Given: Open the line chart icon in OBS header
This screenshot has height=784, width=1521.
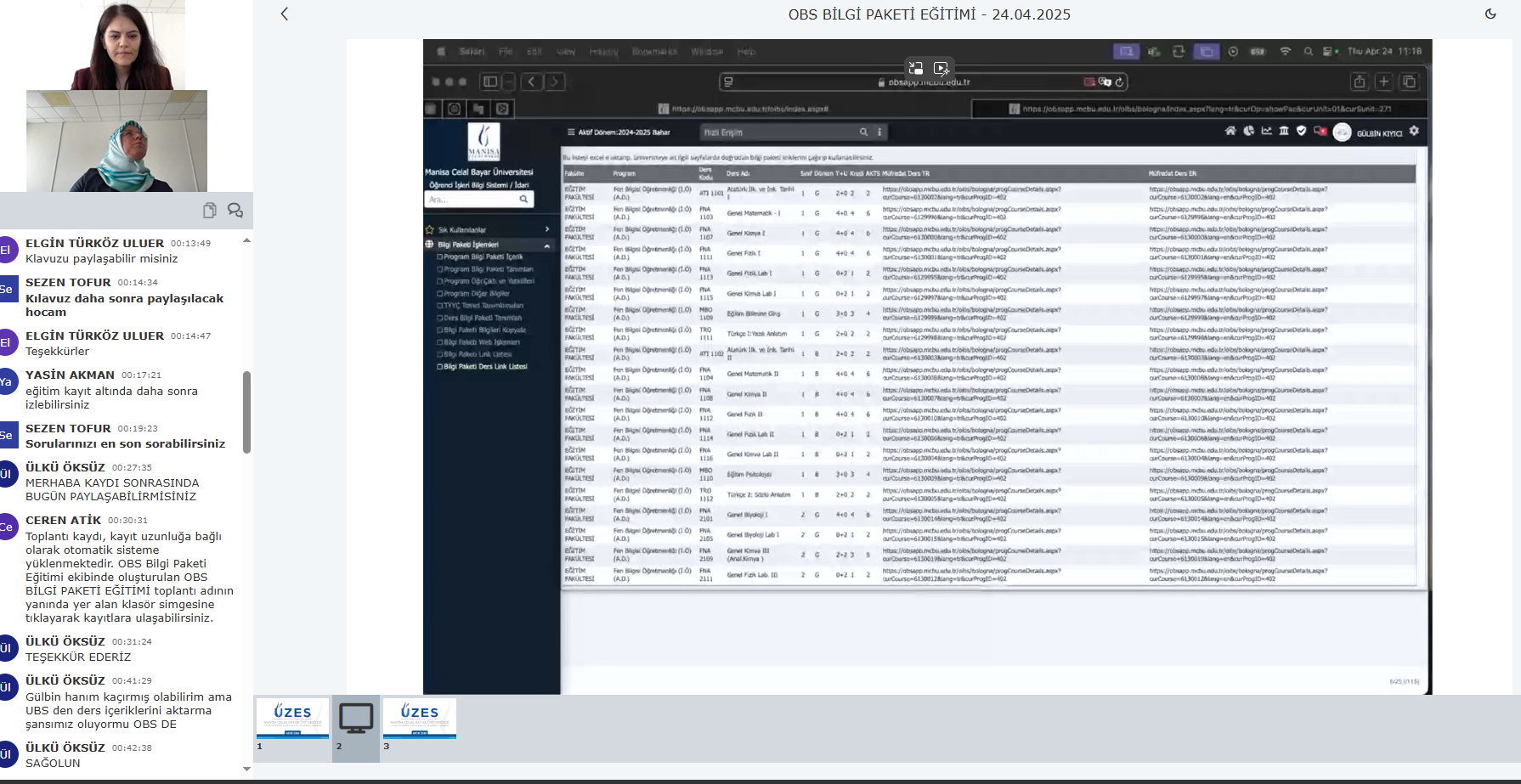Looking at the screenshot, I should (x=1267, y=131).
